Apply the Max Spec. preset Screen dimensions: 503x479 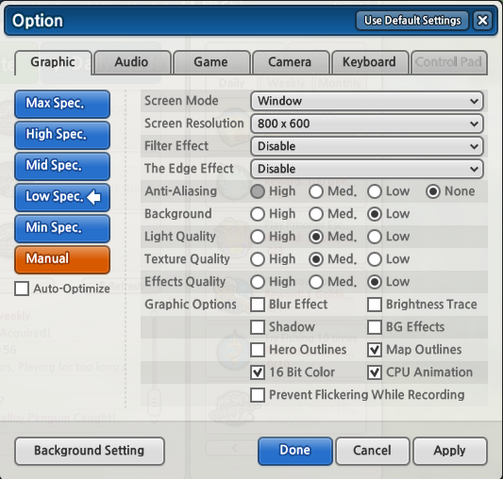pyautogui.click(x=62, y=104)
